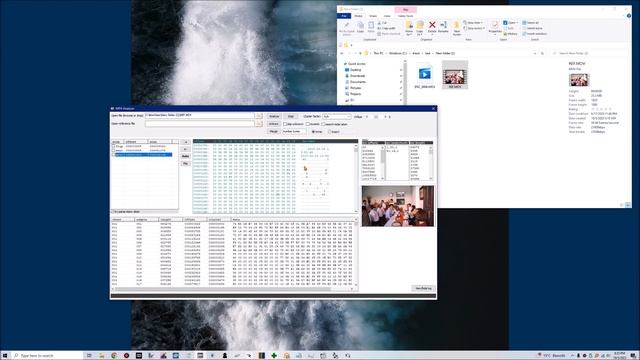Screen dimensions: 640x360
Task: Click the hex view vertical scrollbar
Action: click(x=356, y=178)
